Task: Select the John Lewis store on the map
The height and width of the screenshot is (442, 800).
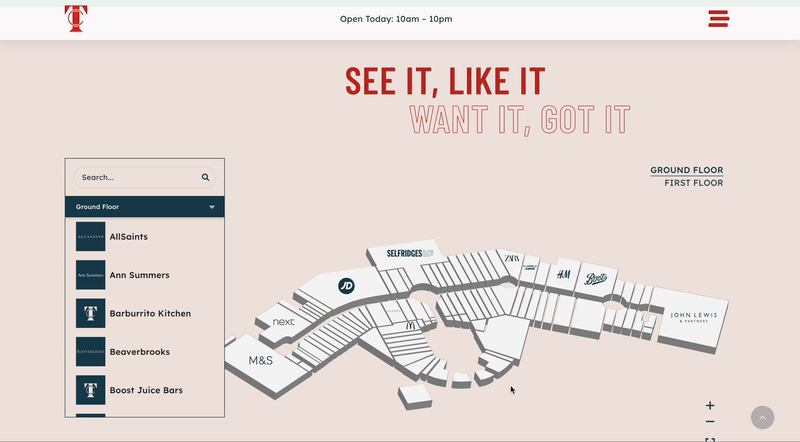Action: click(693, 317)
